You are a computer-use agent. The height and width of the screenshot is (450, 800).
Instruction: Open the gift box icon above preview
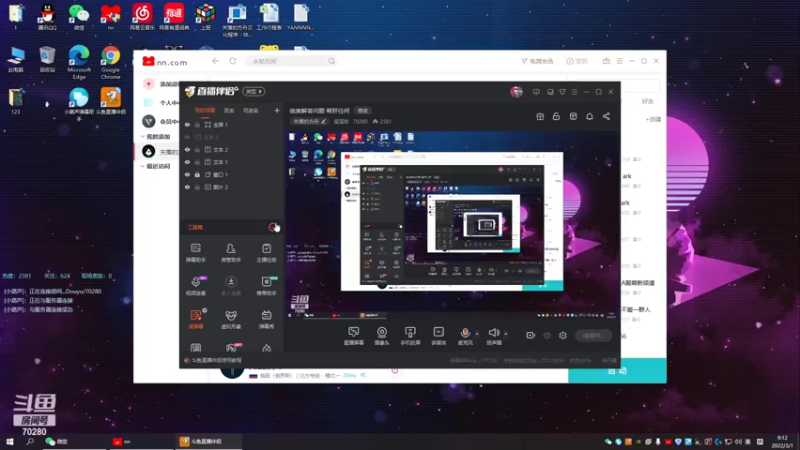[x=540, y=116]
